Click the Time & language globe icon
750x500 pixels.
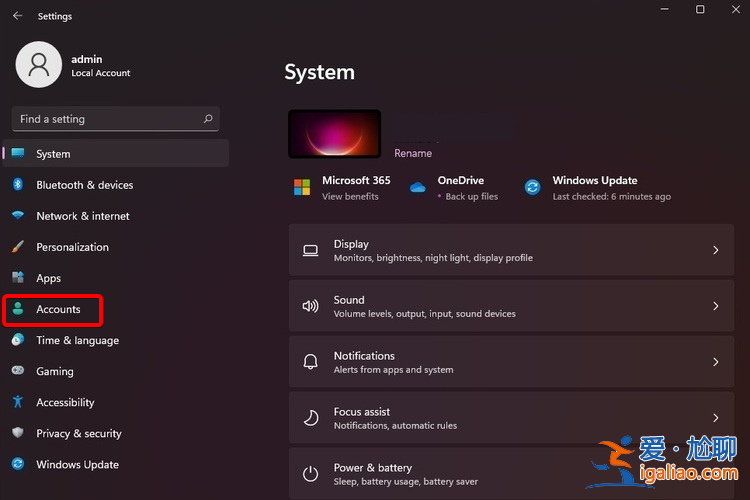(x=18, y=340)
